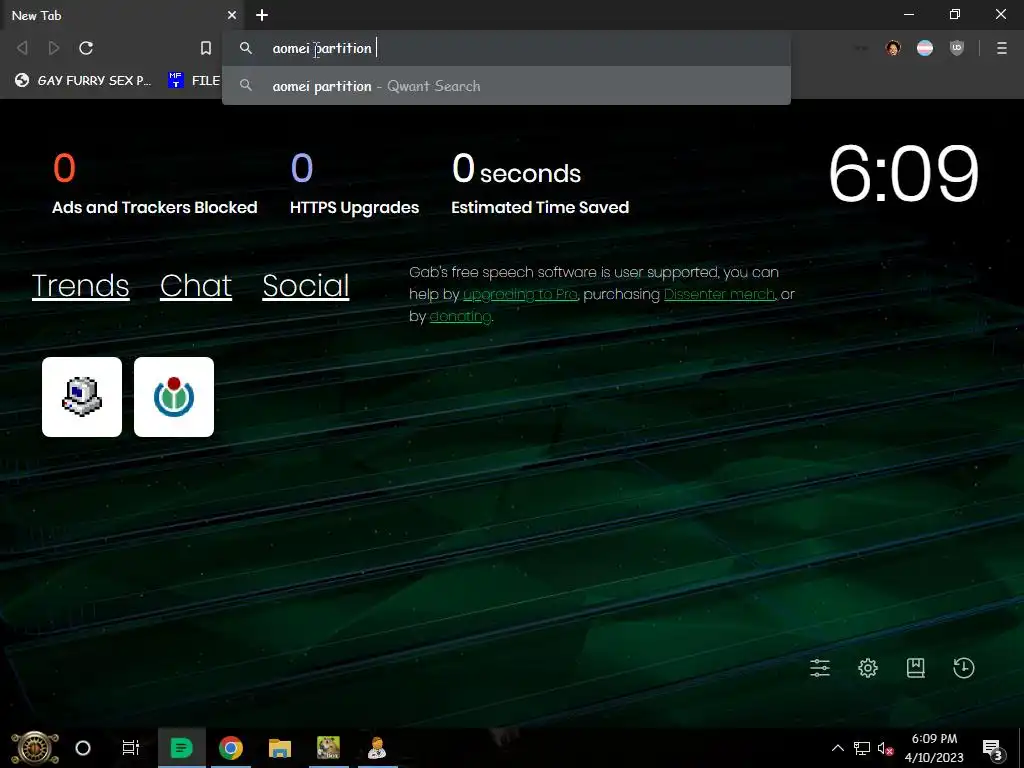Open File Explorer from the taskbar
Viewport: 1024px width, 768px height.
click(280, 748)
